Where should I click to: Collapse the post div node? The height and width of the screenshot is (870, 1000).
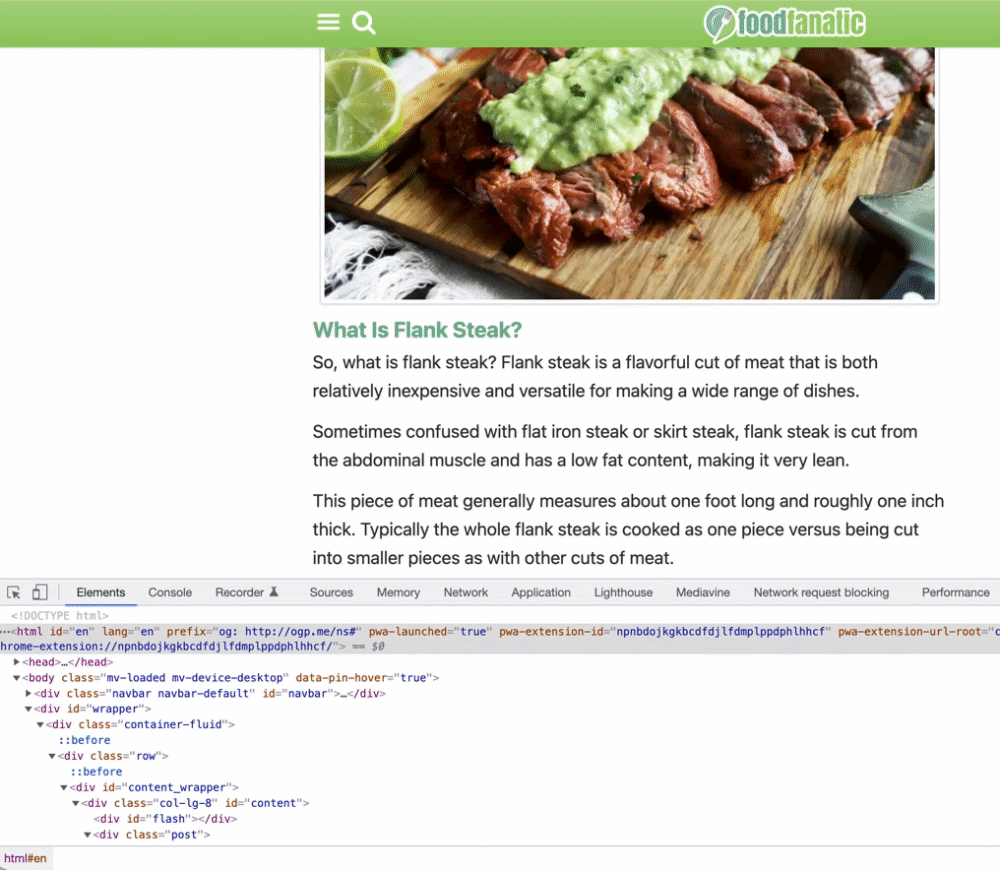[x=87, y=834]
